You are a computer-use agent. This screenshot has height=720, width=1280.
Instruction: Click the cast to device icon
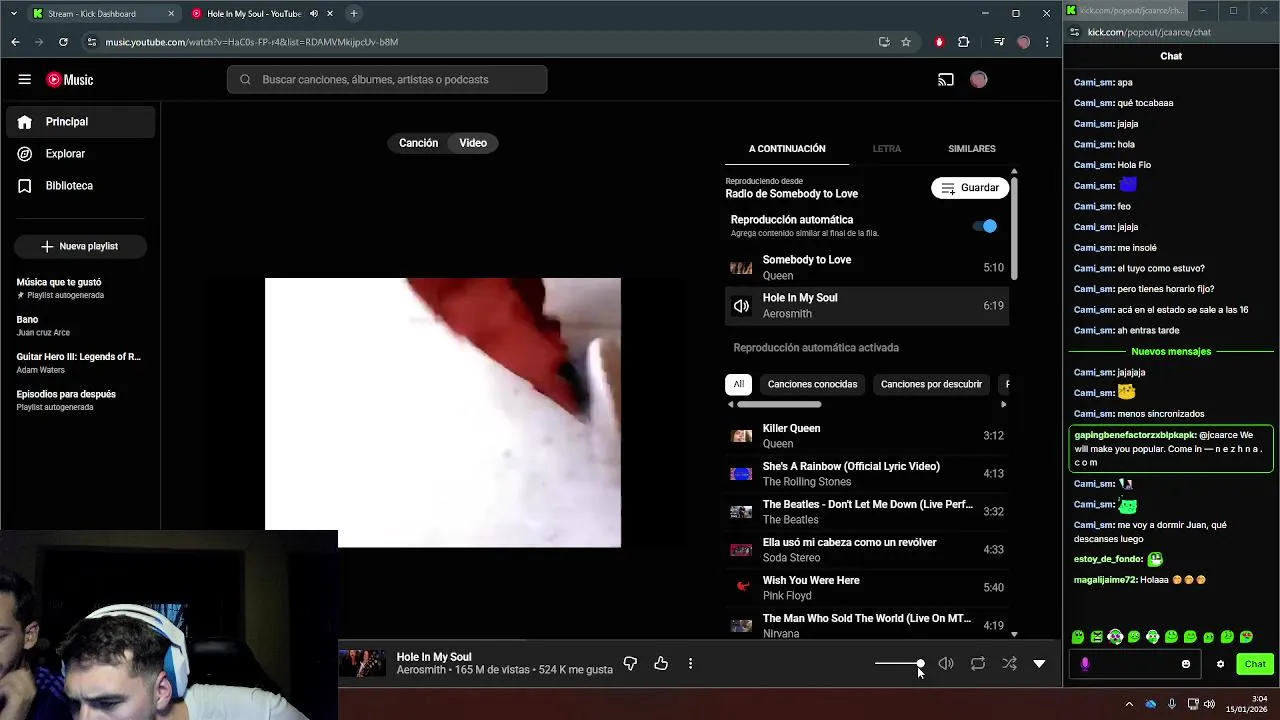pos(945,80)
